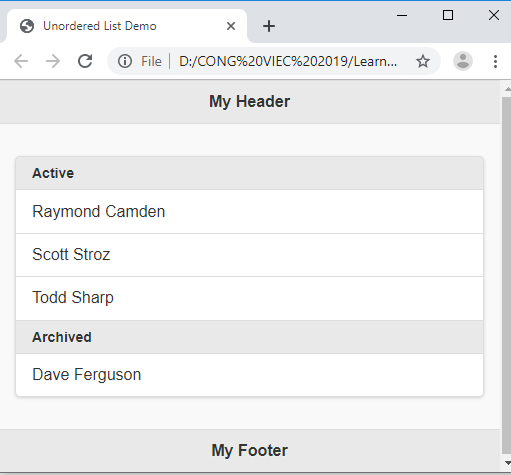511x475 pixels.
Task: Click the browser forward arrow
Action: coord(53,61)
